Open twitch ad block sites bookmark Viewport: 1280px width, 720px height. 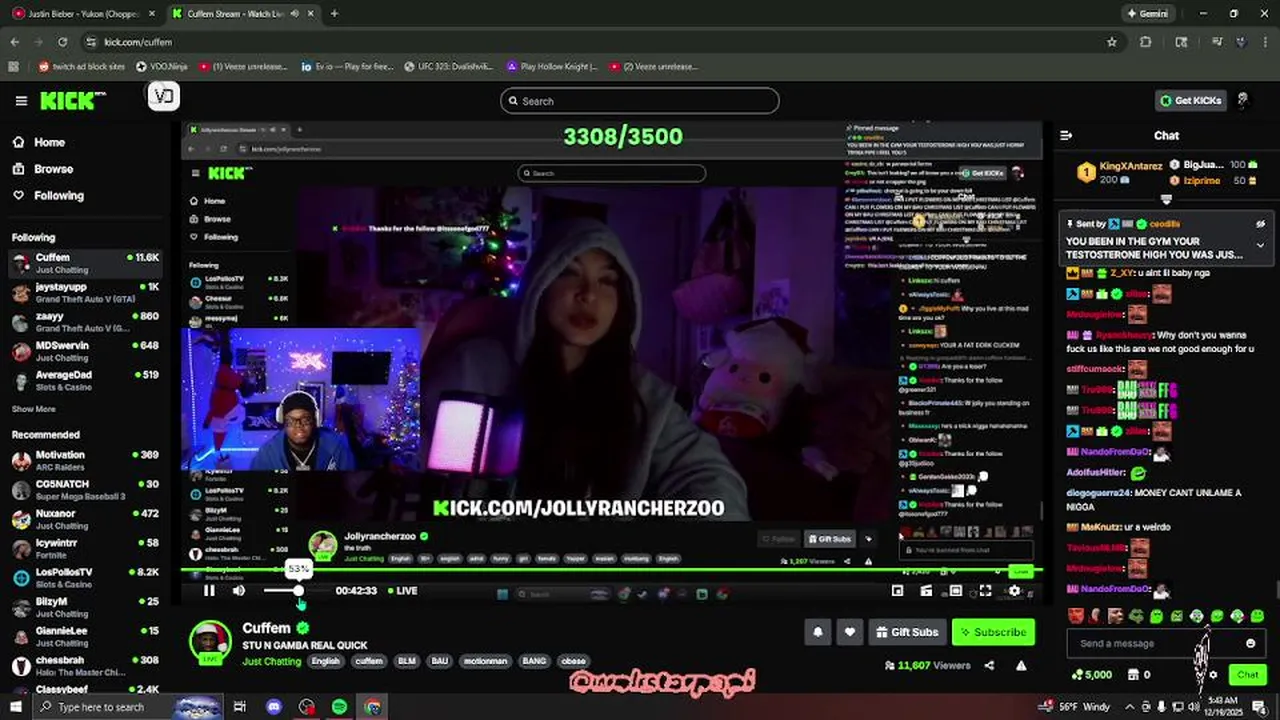[x=82, y=67]
